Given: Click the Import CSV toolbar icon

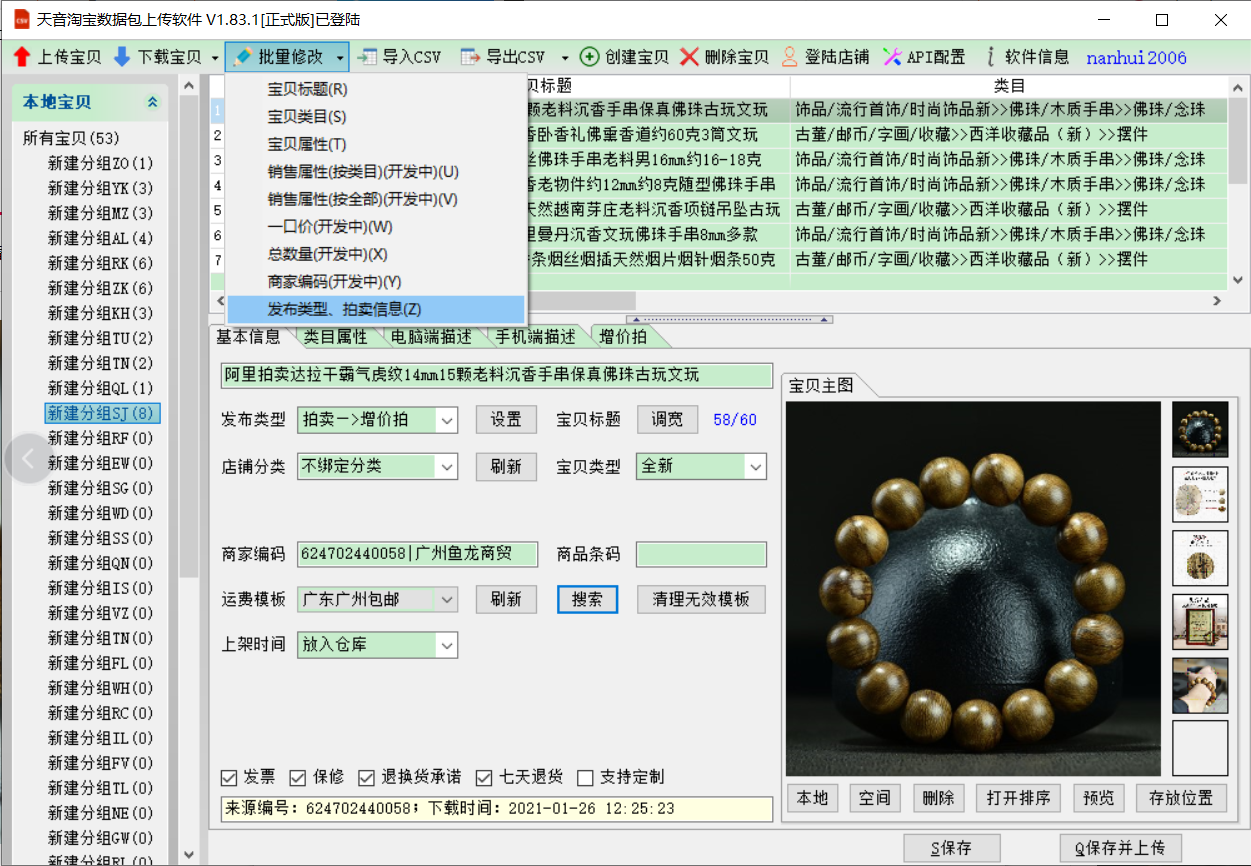Looking at the screenshot, I should point(368,57).
